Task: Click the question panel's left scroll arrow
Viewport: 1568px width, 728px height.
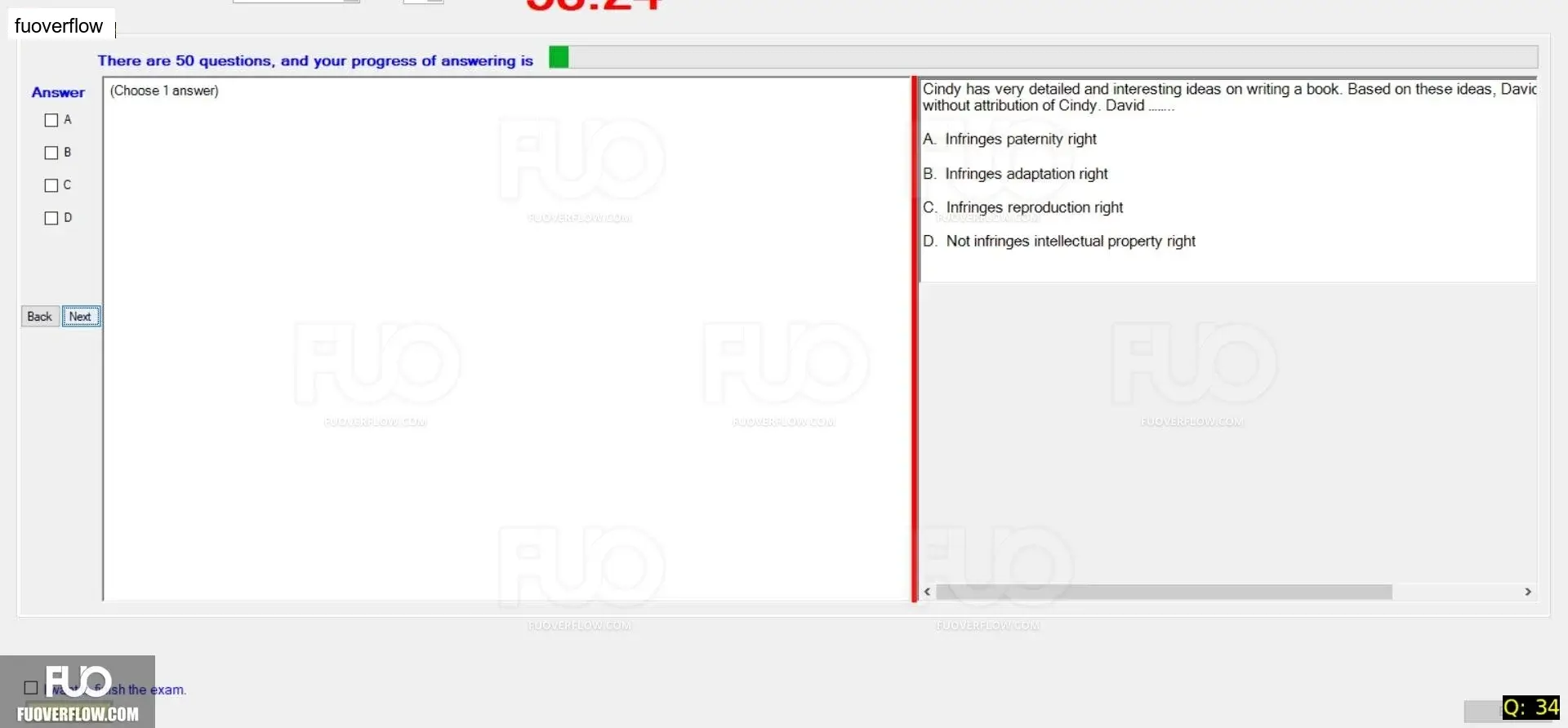Action: (x=927, y=592)
